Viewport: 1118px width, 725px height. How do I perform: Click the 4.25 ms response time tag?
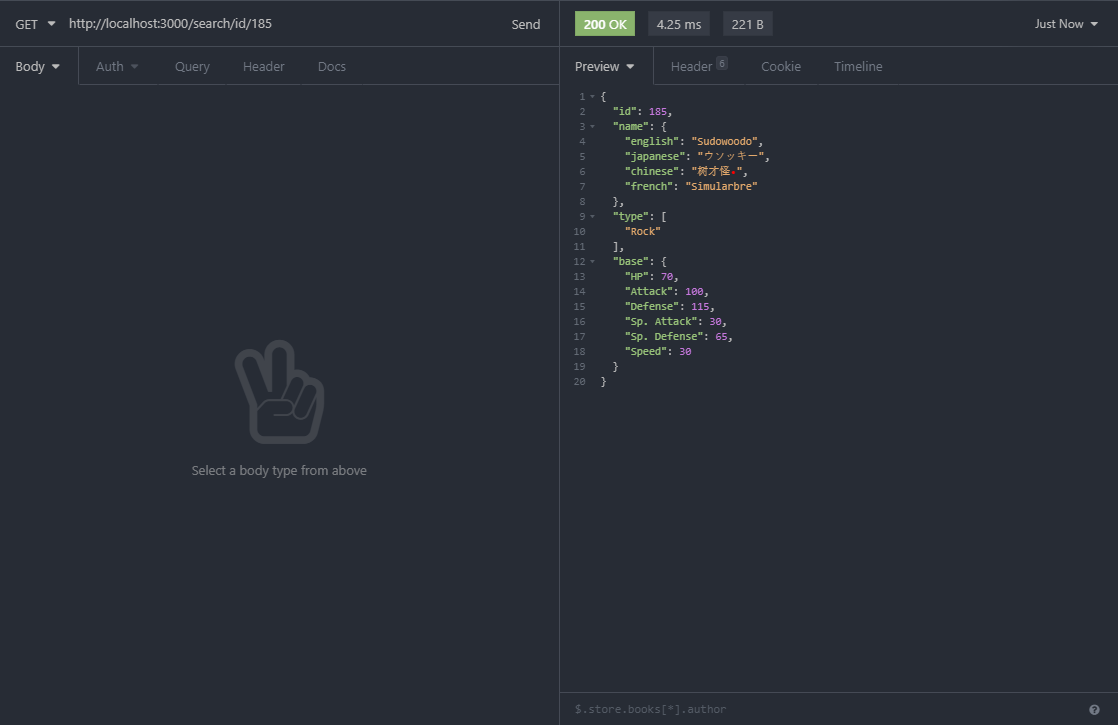[x=679, y=24]
